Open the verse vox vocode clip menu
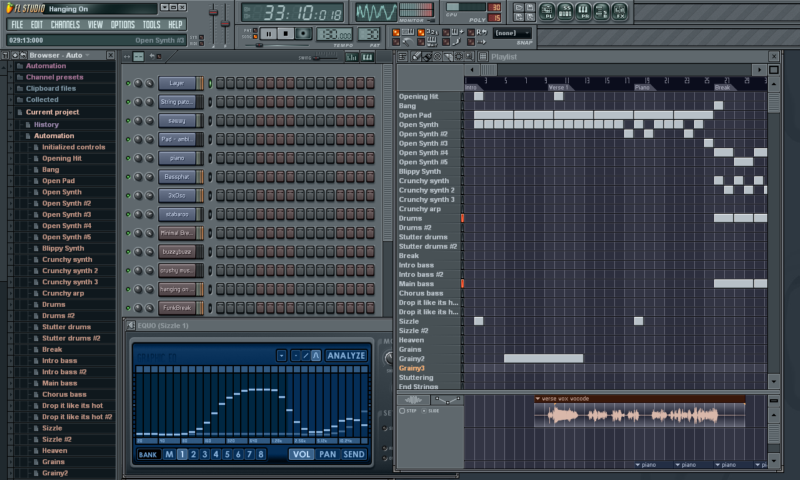 coord(539,398)
